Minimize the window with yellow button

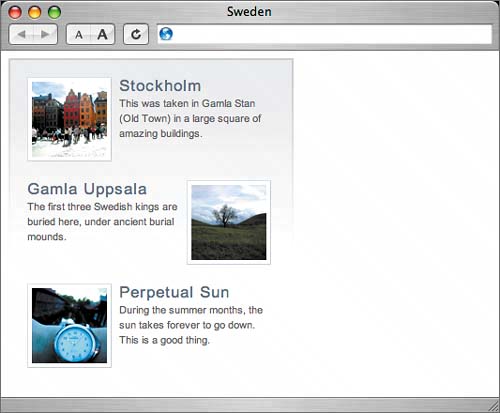(35, 12)
